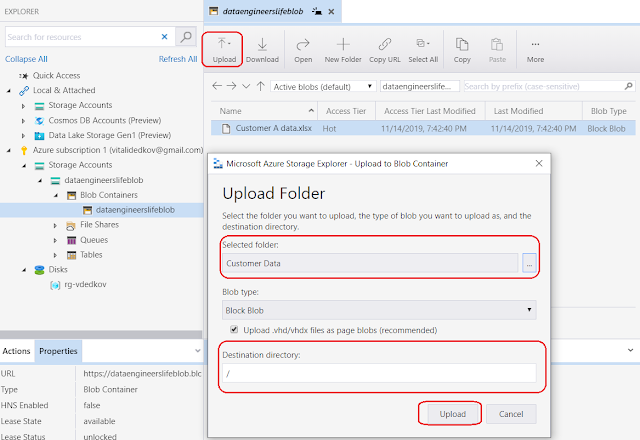Navigate back with the left arrow

[x=217, y=86]
